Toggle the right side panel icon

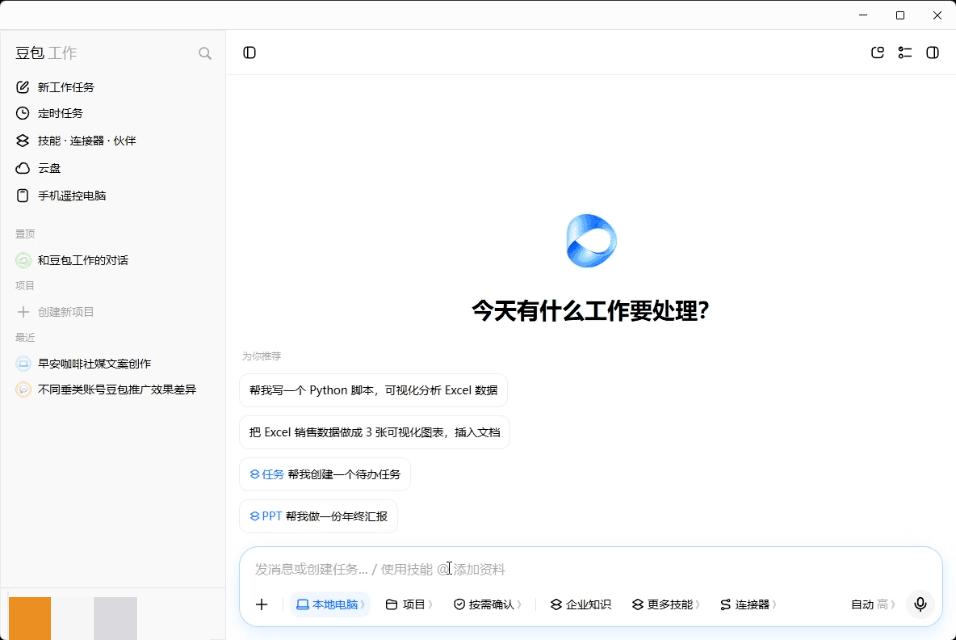(932, 52)
